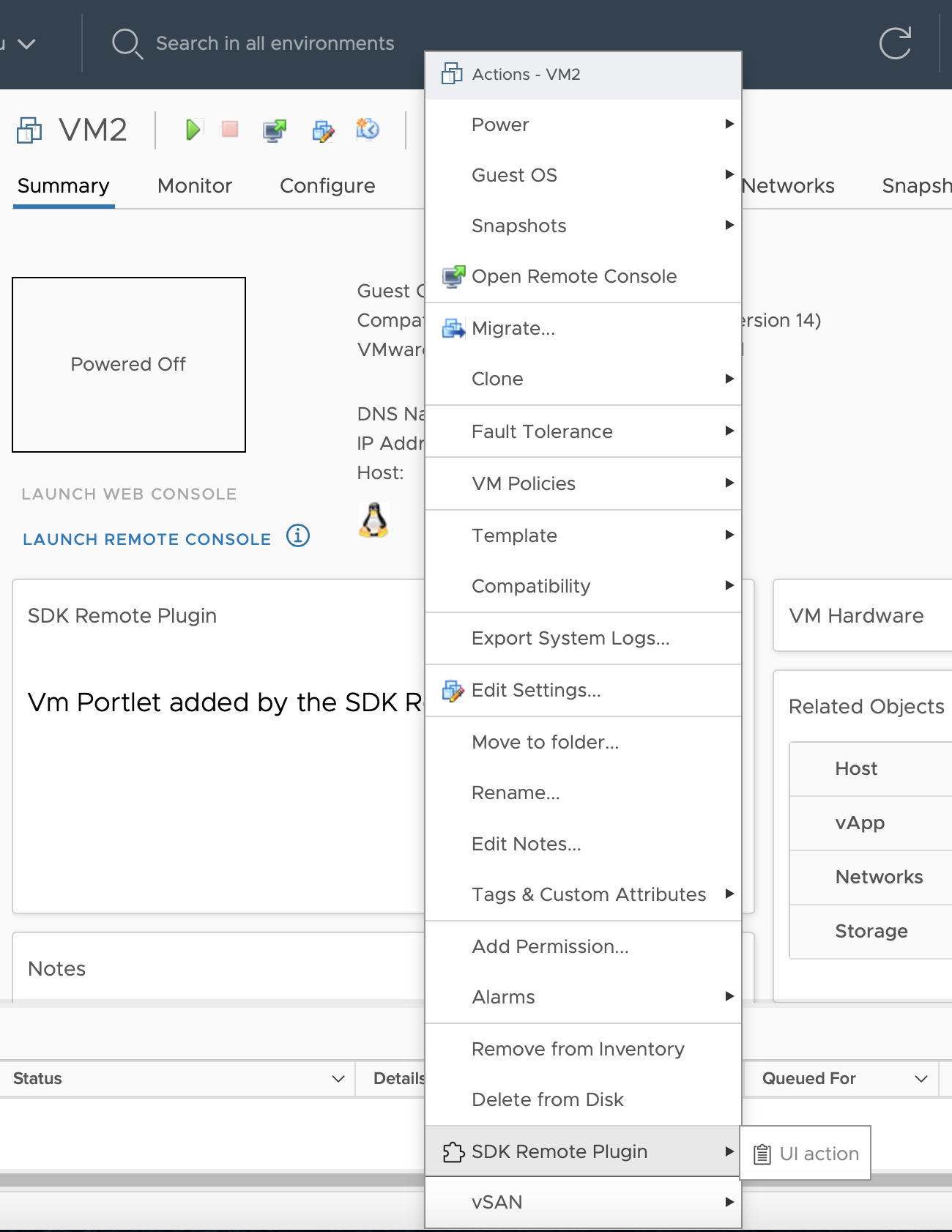Open the Snapshots submenu
The width and height of the screenshot is (952, 1232).
[x=583, y=226]
